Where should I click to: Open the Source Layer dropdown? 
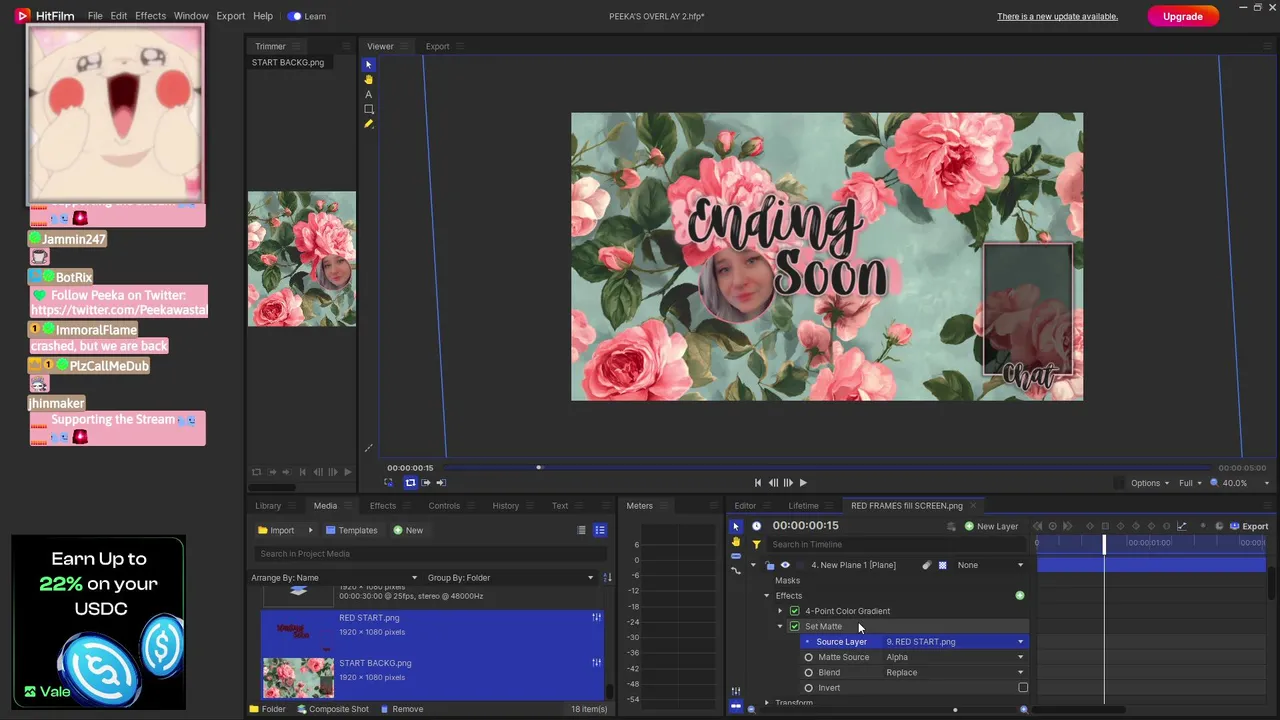click(955, 642)
